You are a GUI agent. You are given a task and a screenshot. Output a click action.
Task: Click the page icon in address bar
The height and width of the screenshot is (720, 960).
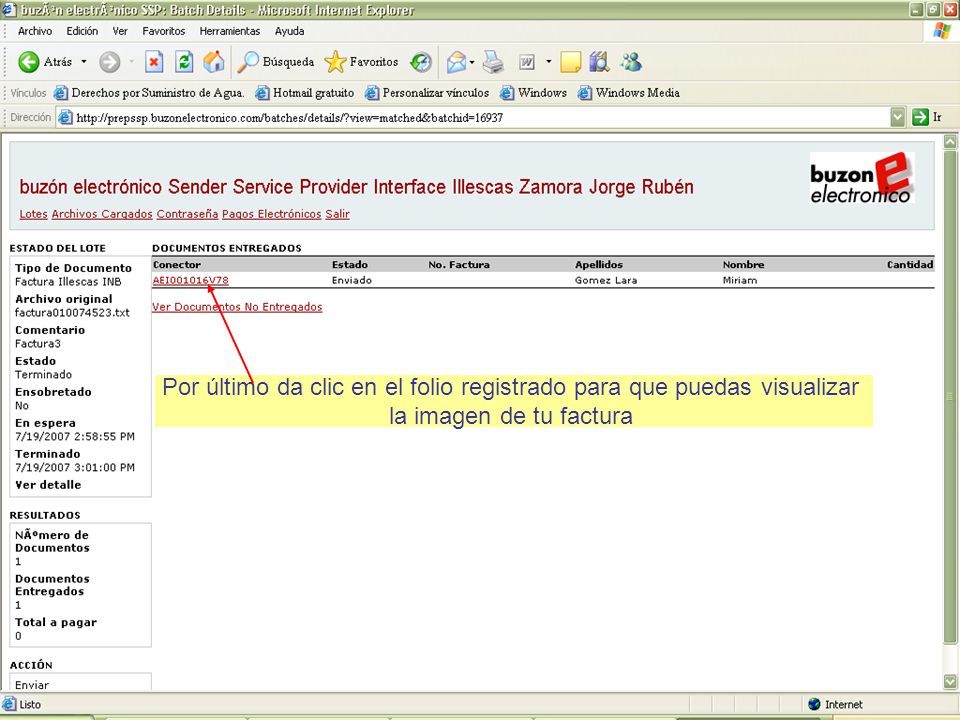click(65, 118)
